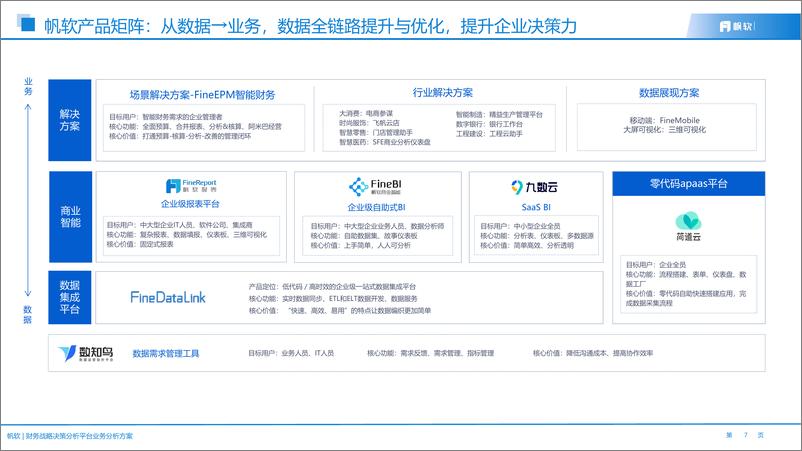Click the SaaS BI label

(536, 207)
